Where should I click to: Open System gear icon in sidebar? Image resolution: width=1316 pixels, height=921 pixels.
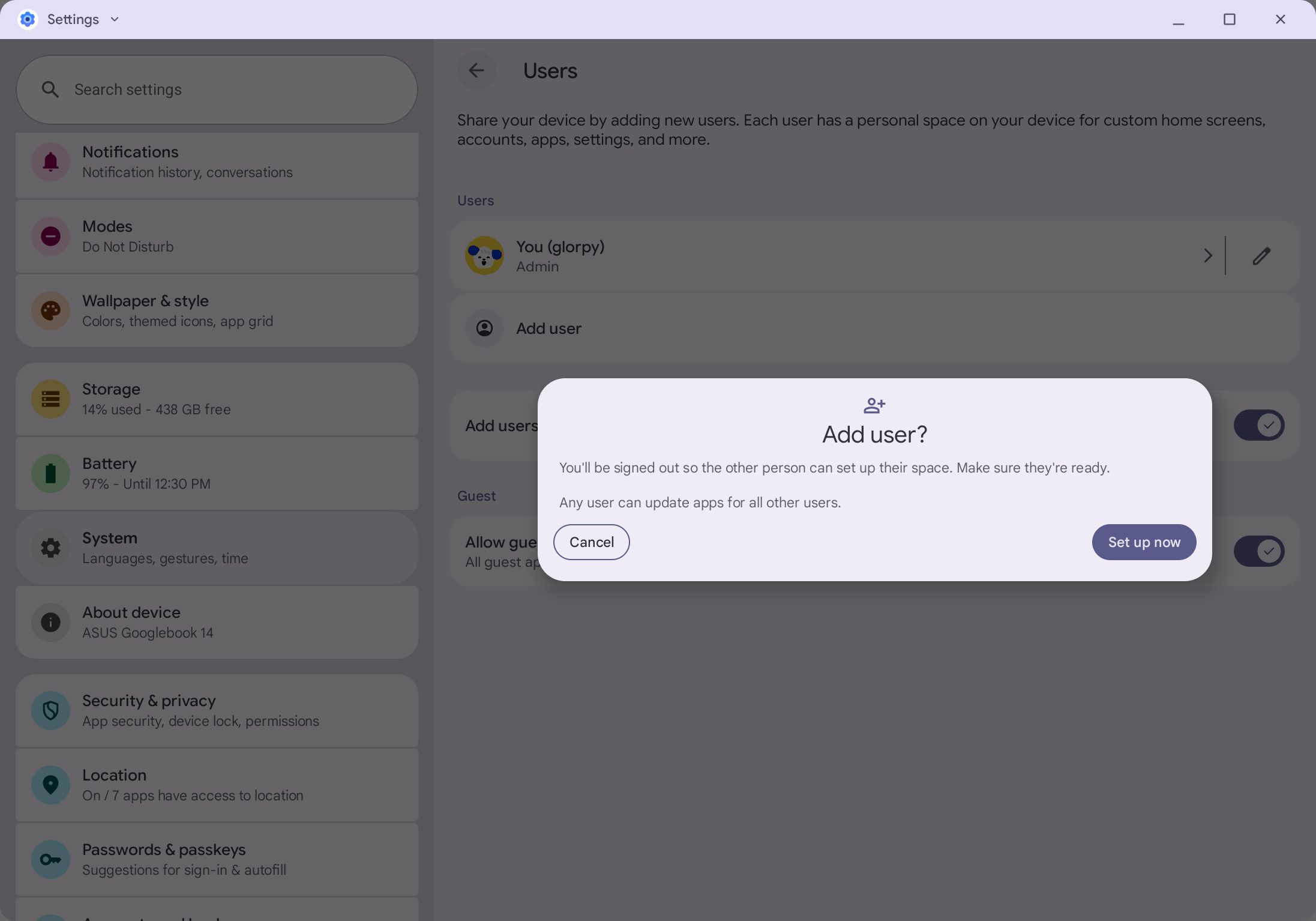tap(50, 548)
